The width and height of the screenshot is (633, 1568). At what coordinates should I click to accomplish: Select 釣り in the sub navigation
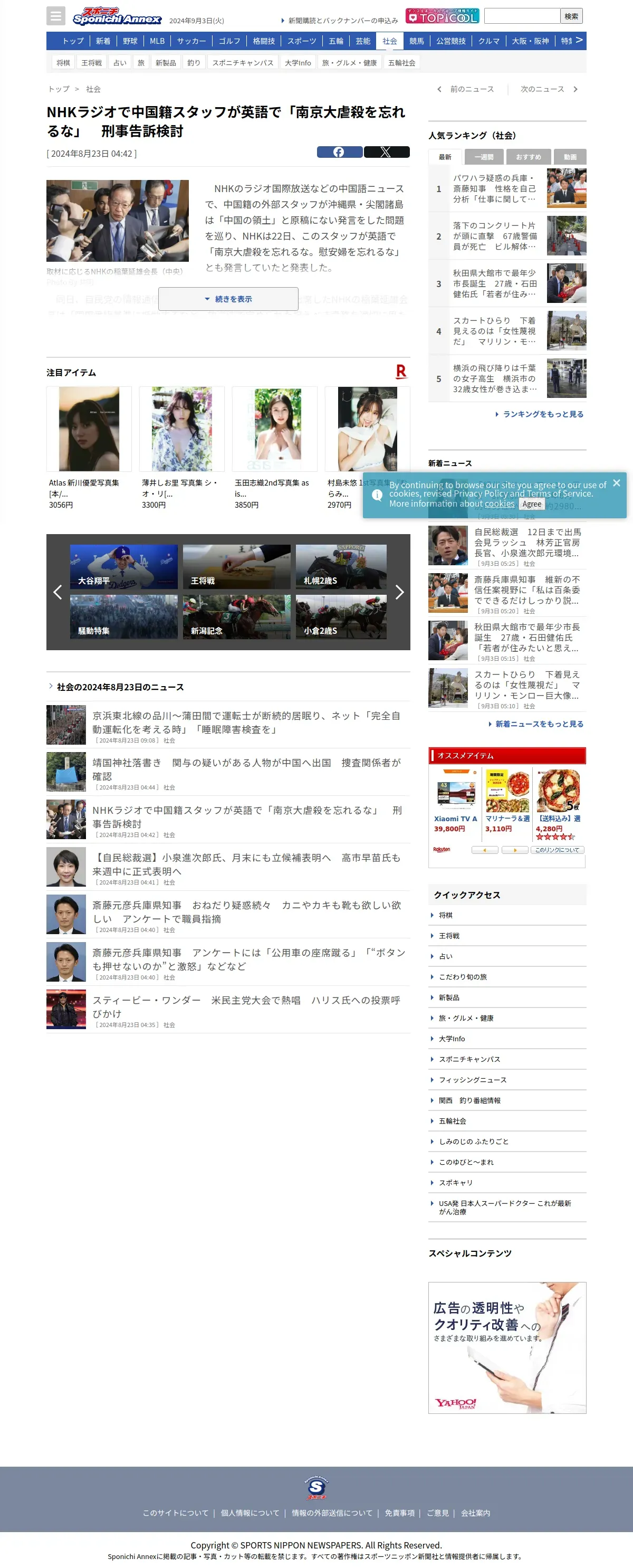[194, 63]
